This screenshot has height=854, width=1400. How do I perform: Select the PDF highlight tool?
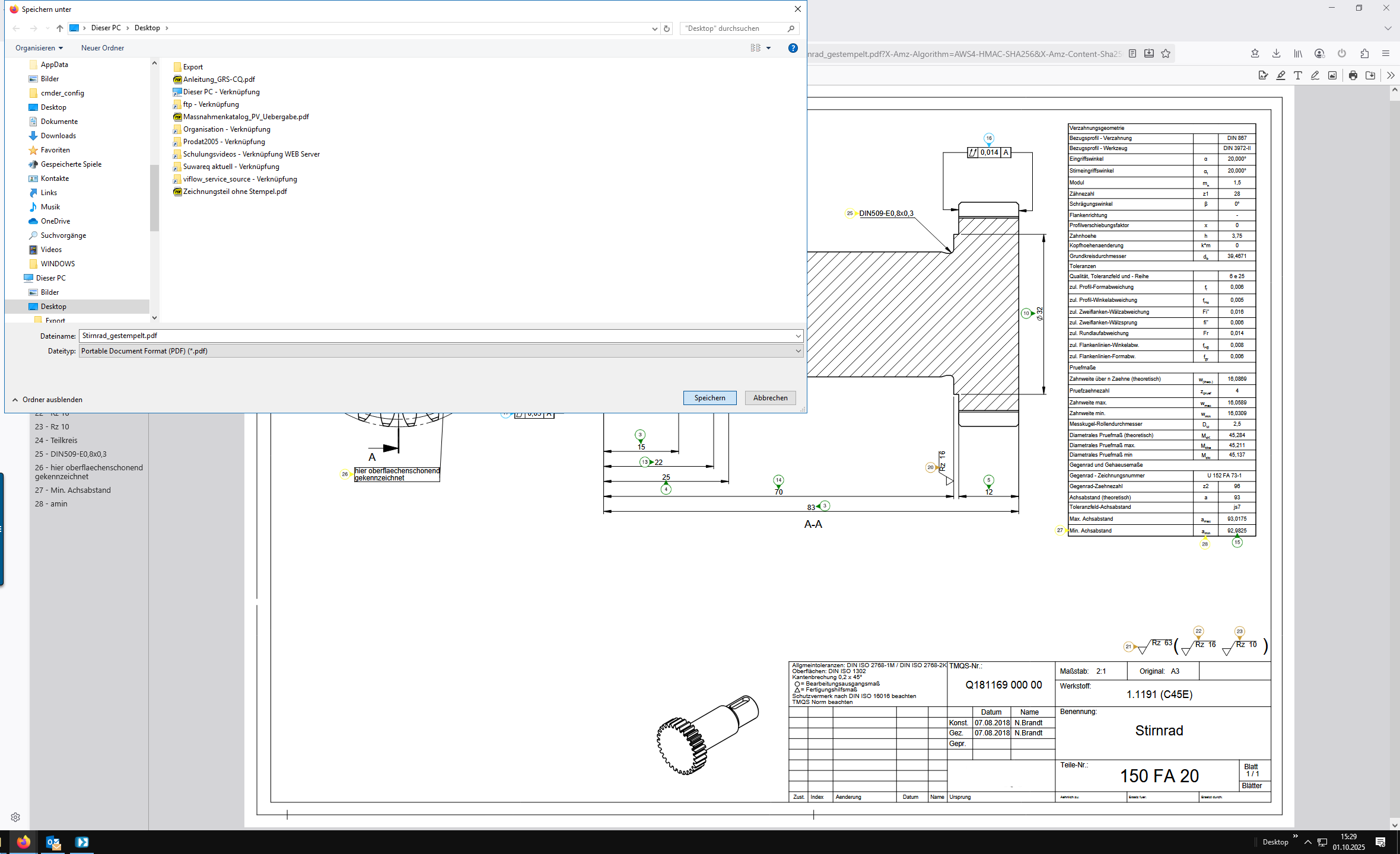coord(1281,75)
